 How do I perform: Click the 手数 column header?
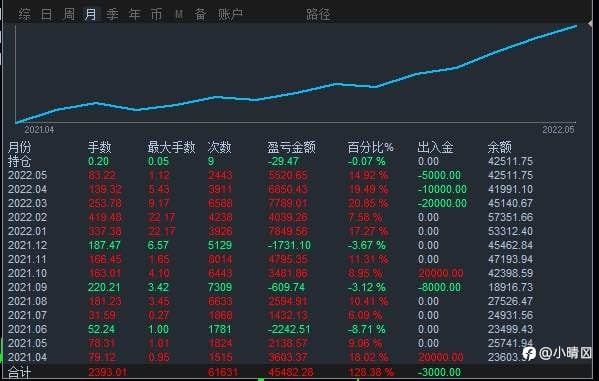coord(99,147)
